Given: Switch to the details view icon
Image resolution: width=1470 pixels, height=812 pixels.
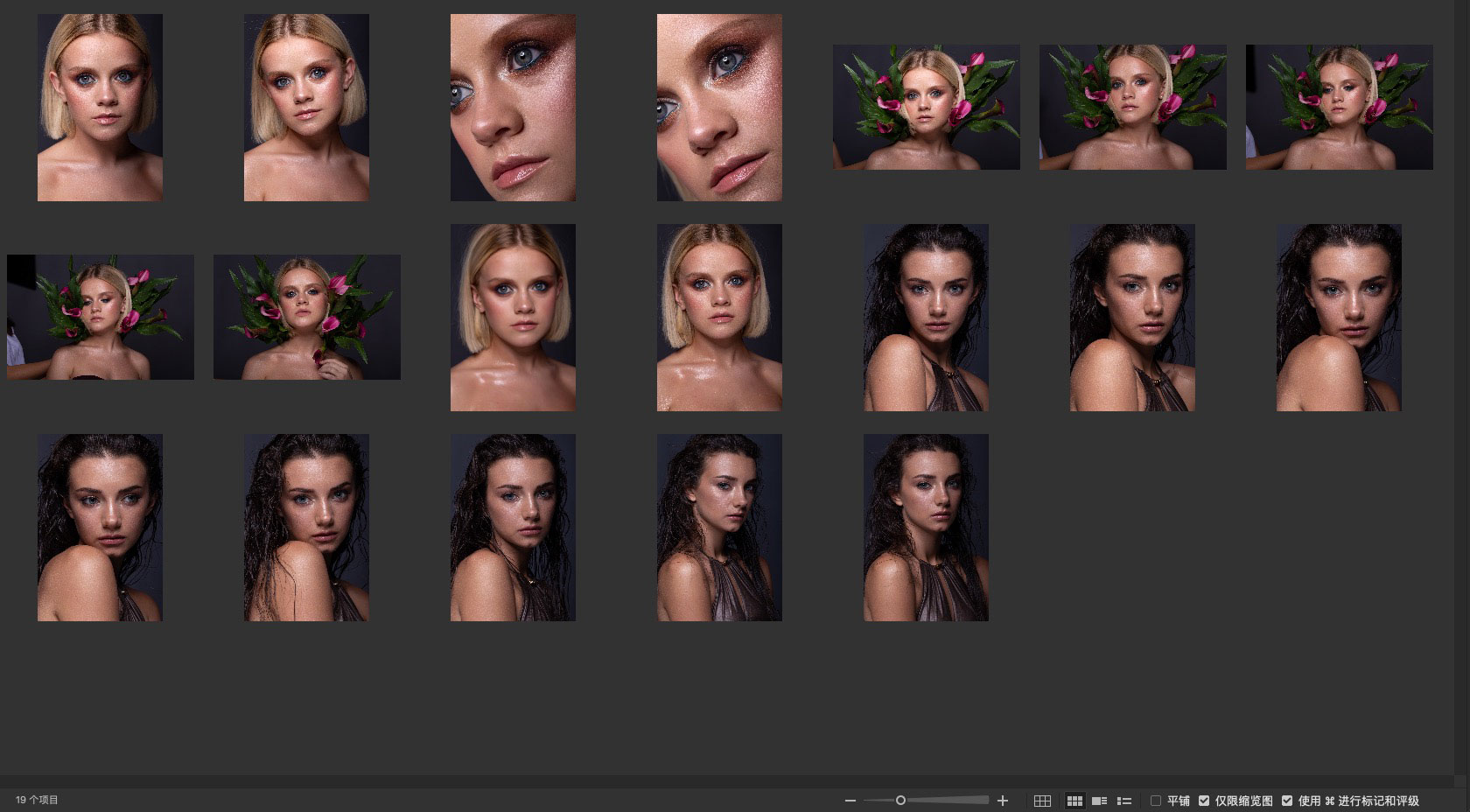Looking at the screenshot, I should (x=1100, y=801).
